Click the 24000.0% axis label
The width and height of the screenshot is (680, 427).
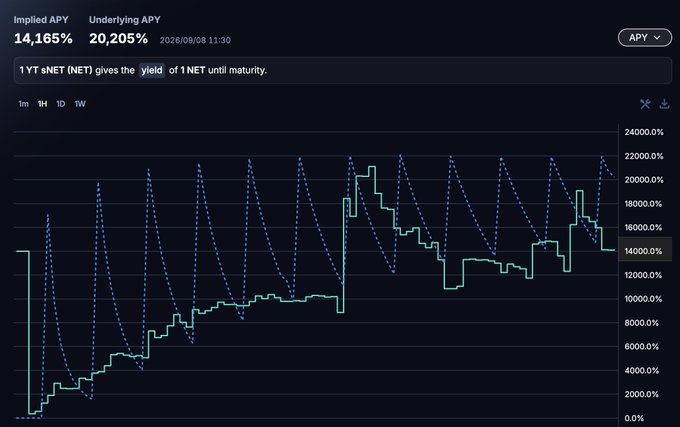(x=644, y=132)
